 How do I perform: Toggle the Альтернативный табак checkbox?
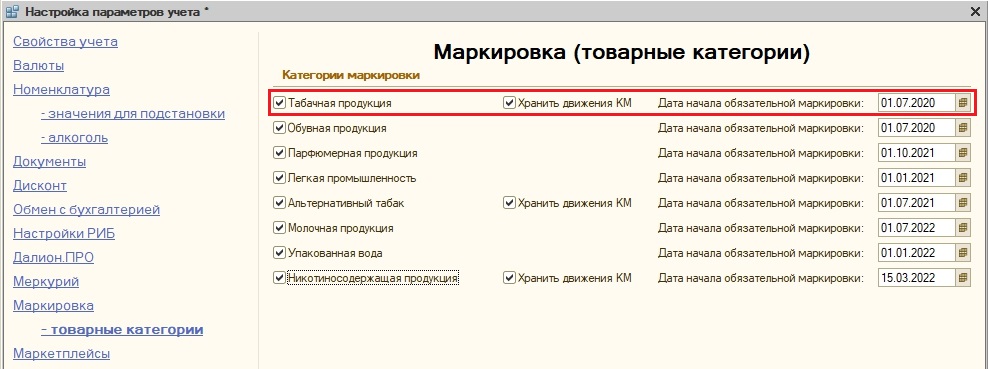(x=280, y=203)
